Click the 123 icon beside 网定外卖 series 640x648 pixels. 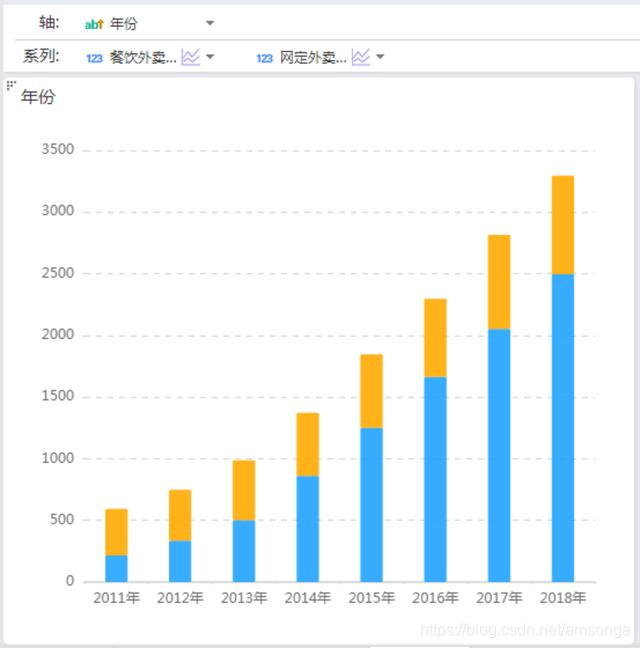tap(264, 58)
